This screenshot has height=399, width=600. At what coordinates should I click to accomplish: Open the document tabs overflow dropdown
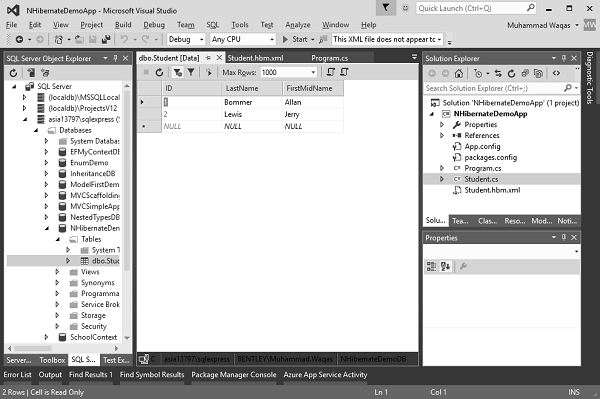click(x=414, y=57)
